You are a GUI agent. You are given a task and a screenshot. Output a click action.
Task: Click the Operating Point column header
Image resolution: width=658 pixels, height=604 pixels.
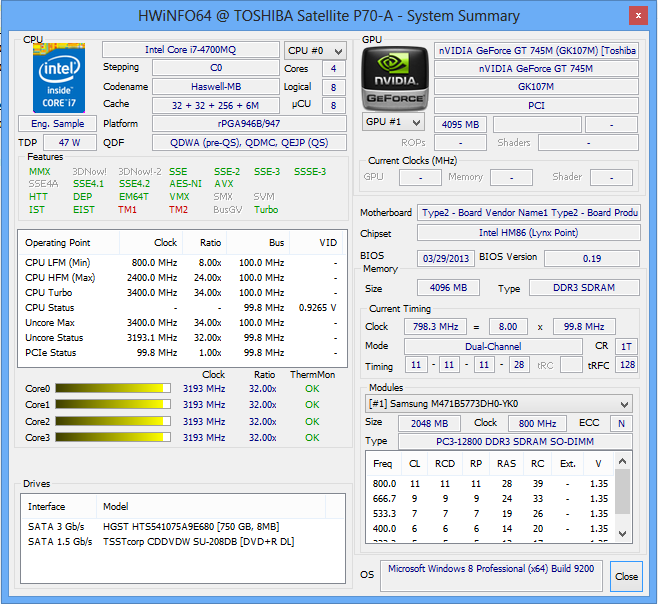[x=69, y=243]
